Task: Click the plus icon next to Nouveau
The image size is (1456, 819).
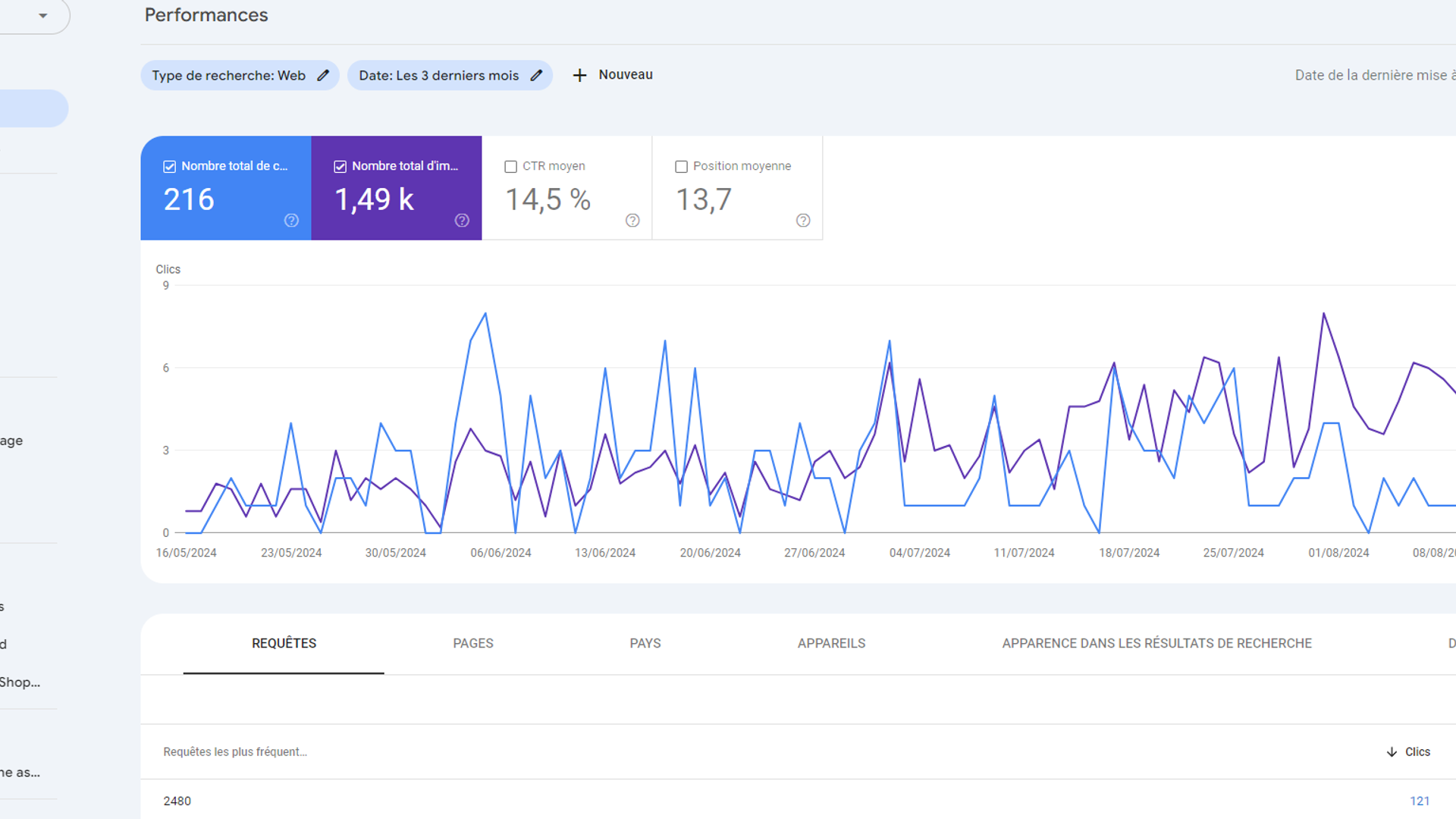Action: click(x=579, y=74)
